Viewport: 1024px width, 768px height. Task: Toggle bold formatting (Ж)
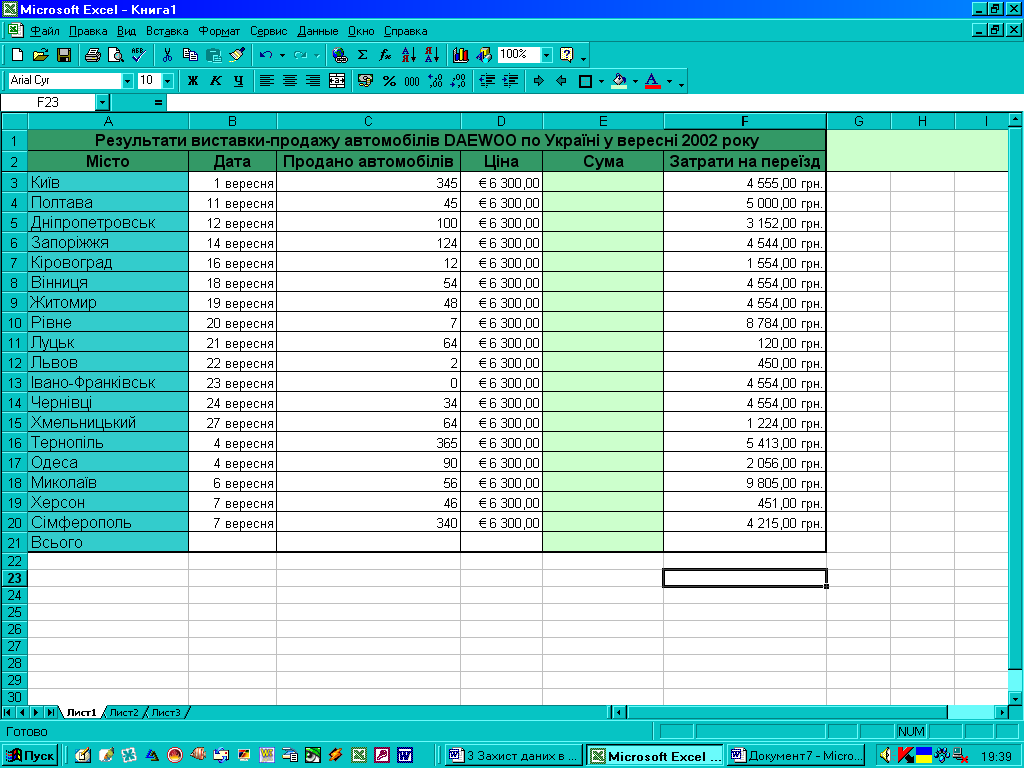[192, 81]
